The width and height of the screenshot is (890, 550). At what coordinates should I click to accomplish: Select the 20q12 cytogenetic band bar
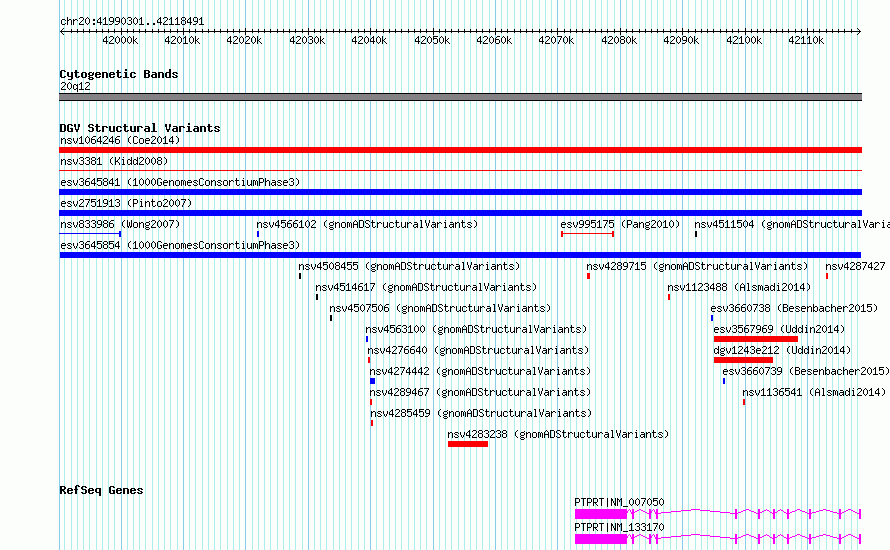(460, 97)
